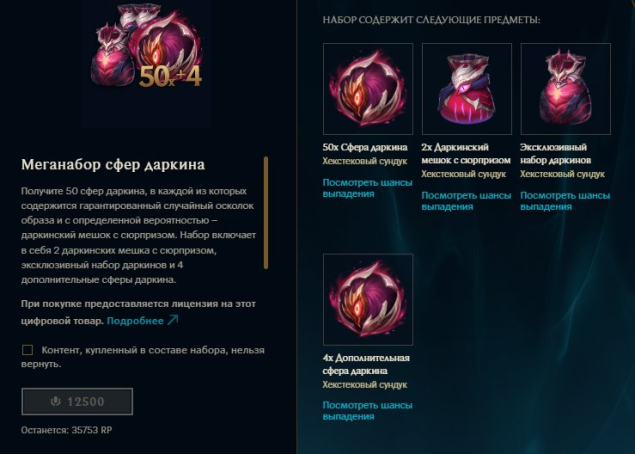Viewport: 635px width, 454px height.
Task: Click the Останется 35753 RP balance text
Action: click(x=66, y=430)
